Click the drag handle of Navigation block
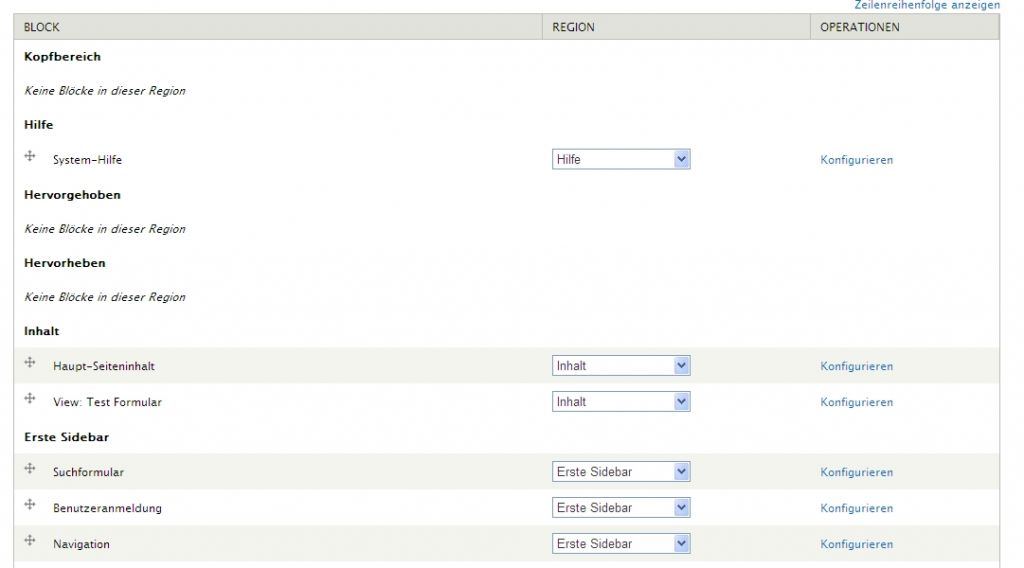 pyautogui.click(x=30, y=541)
